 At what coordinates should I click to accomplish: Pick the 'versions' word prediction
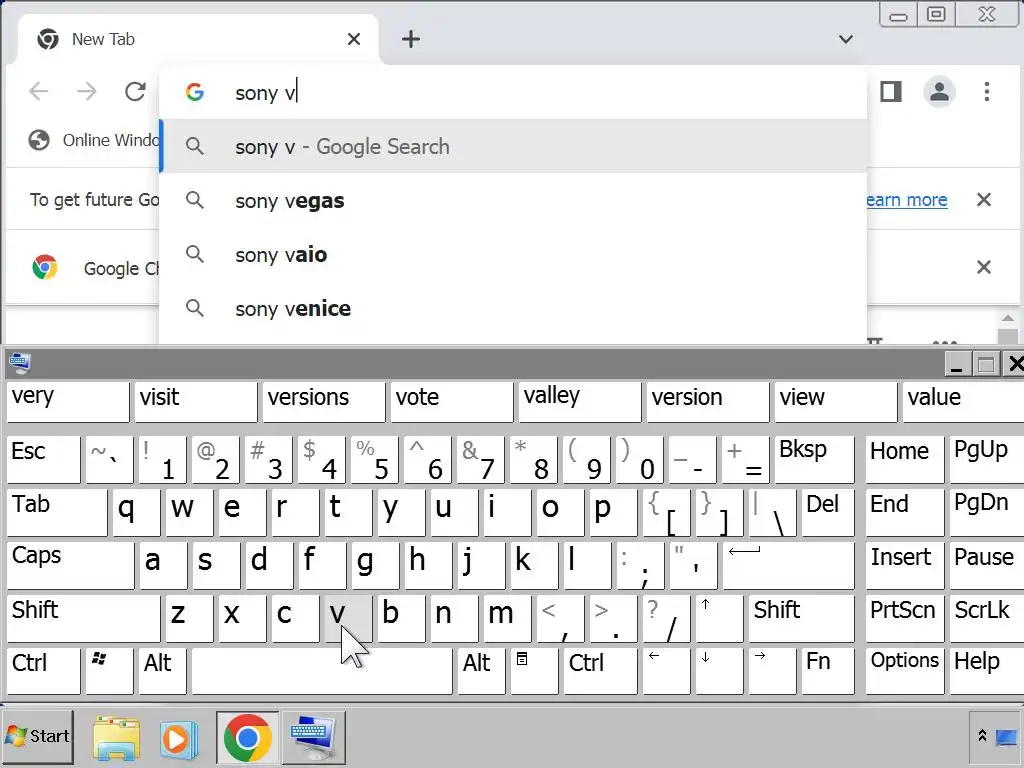coord(324,402)
